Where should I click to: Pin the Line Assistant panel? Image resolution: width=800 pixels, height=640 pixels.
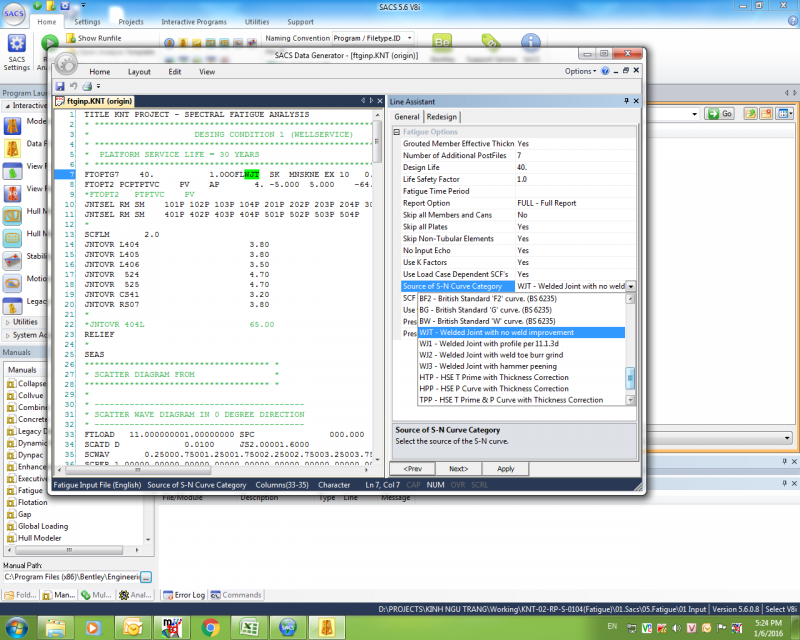pos(627,101)
